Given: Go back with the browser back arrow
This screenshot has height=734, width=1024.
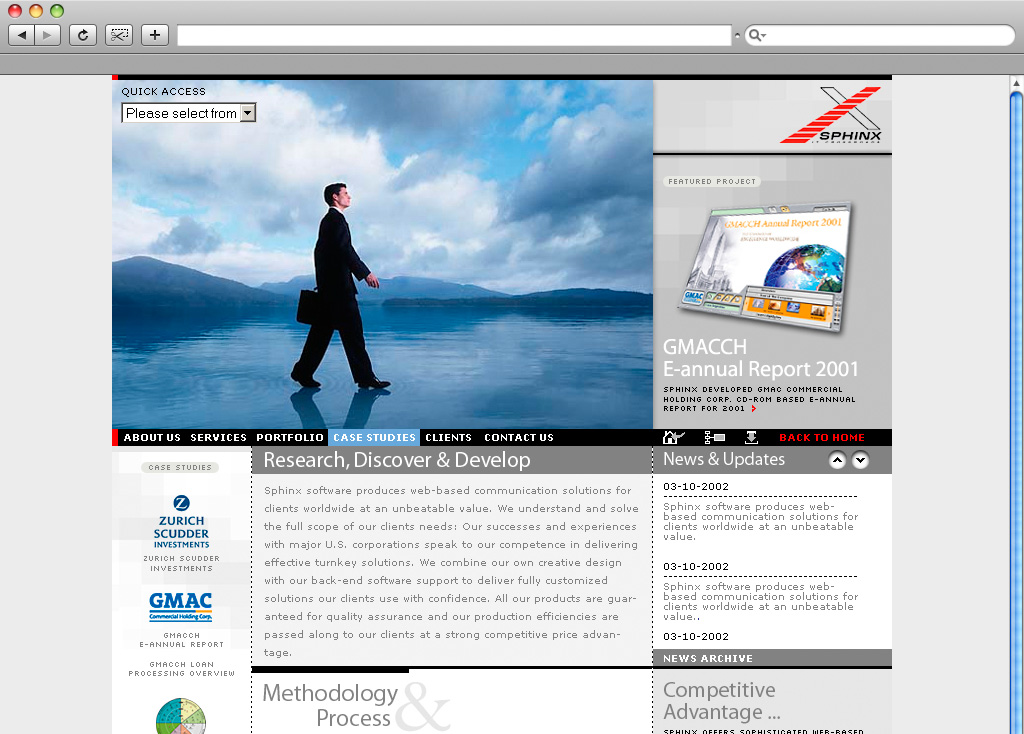Looking at the screenshot, I should tap(22, 35).
